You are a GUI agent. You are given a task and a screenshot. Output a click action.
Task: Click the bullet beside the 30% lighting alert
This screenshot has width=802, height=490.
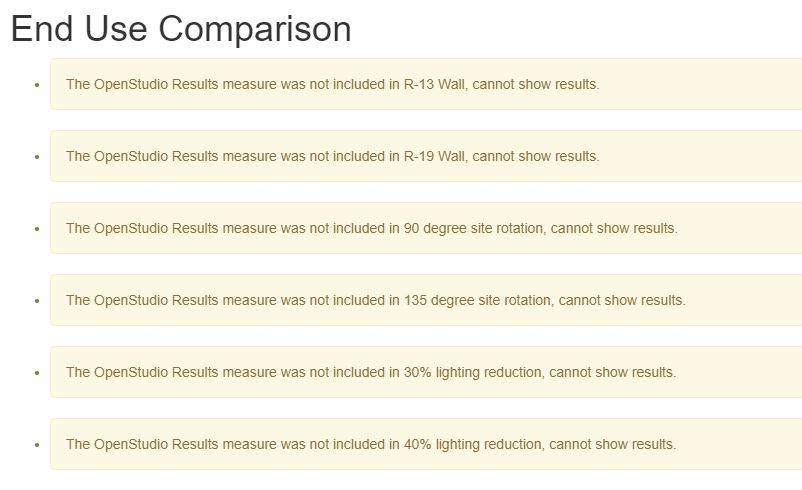37,373
